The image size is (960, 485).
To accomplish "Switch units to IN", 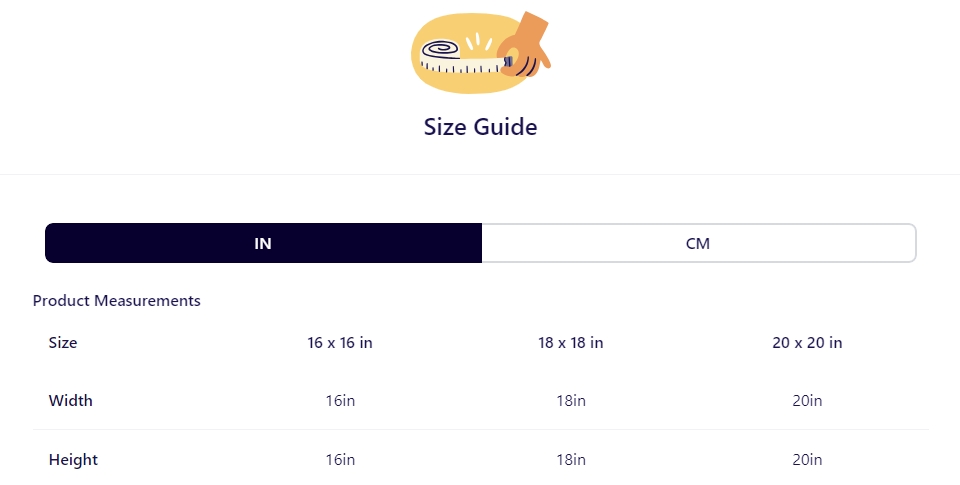I will [263, 243].
